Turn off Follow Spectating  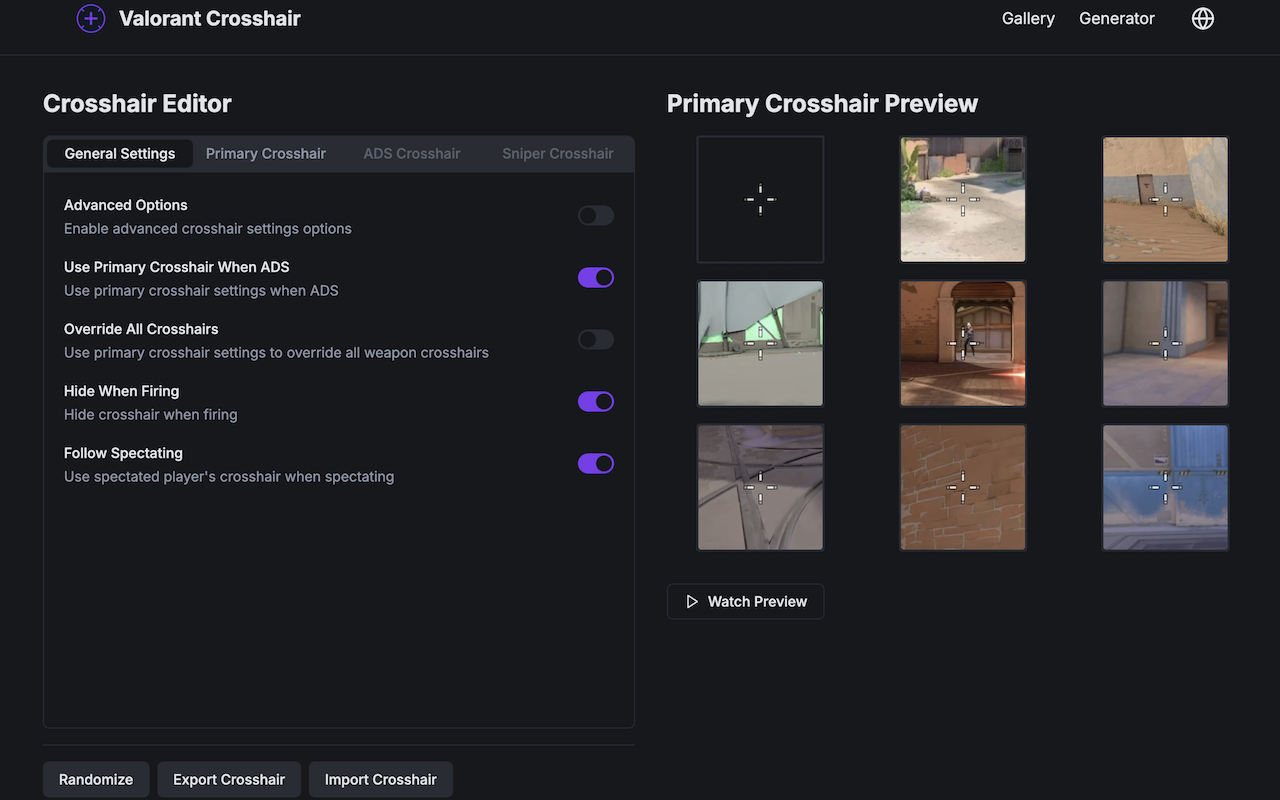595,463
